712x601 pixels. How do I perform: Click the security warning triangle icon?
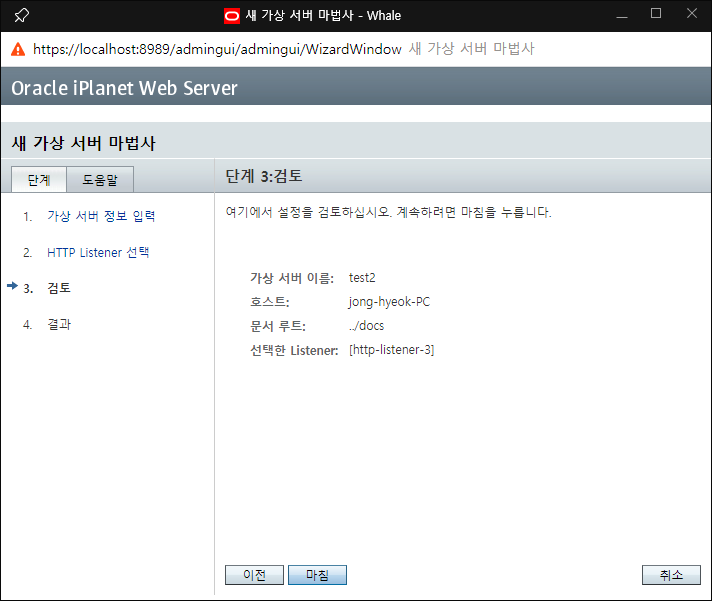coord(18,49)
